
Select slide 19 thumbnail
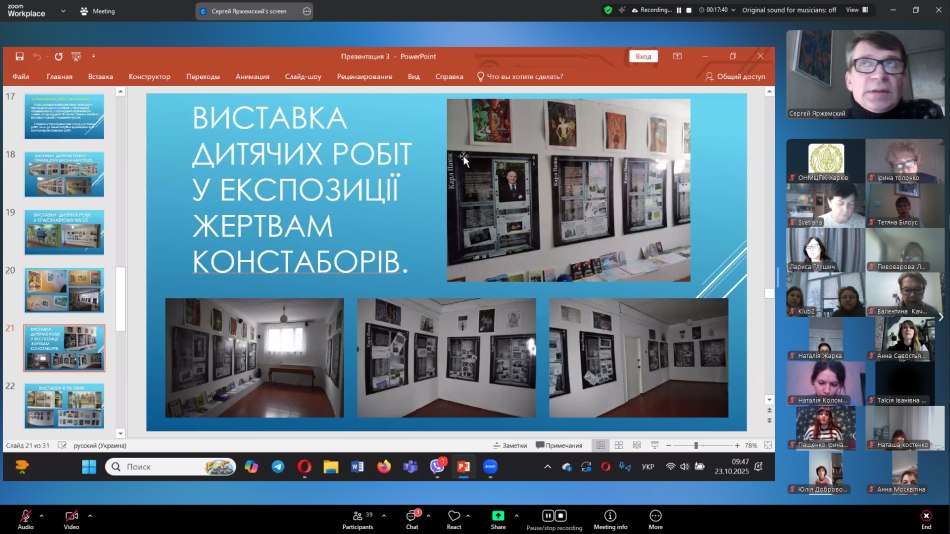click(x=64, y=232)
